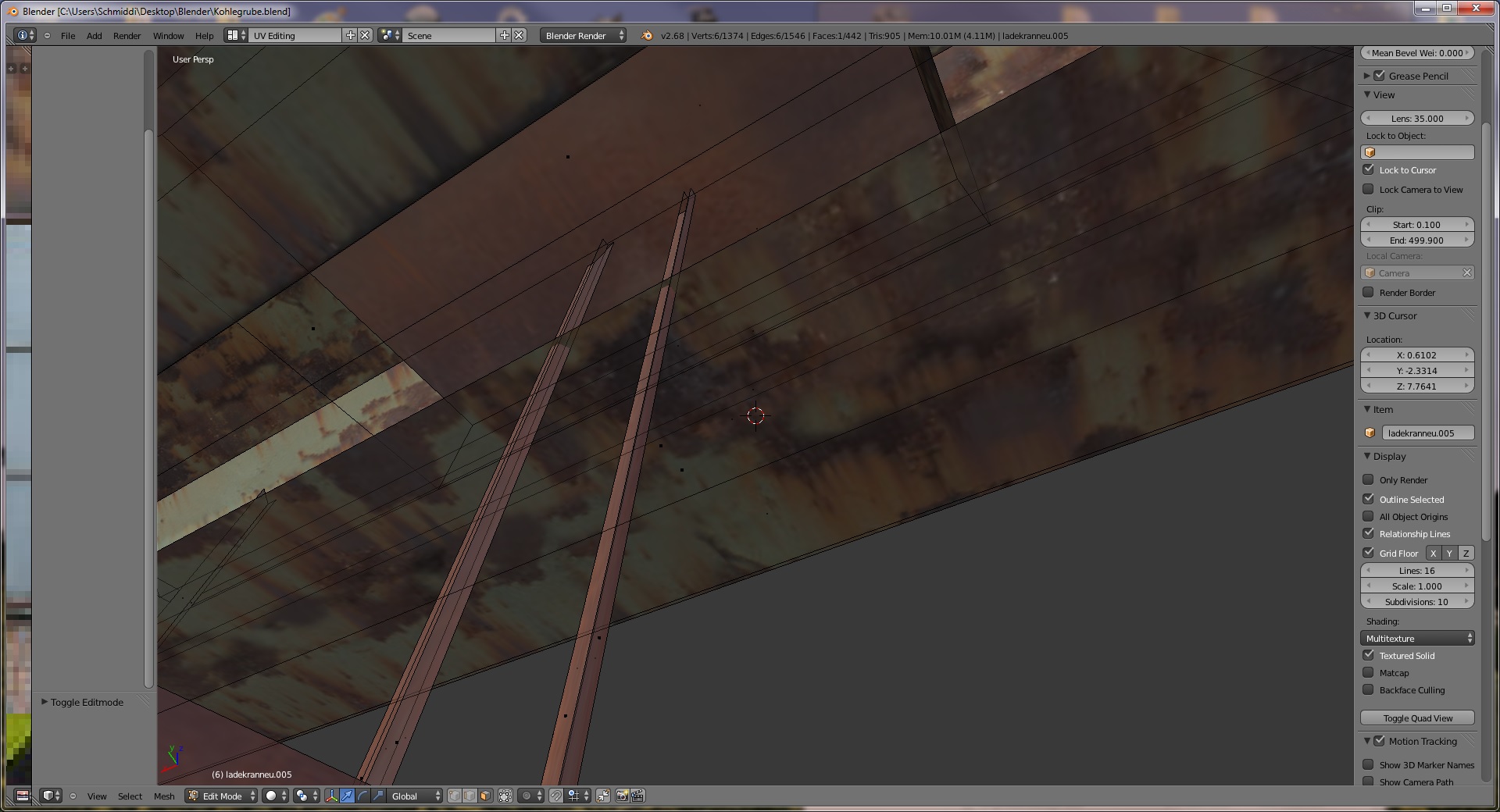Viewport: 1500px width, 812px height.
Task: Enable Matcap checkbox
Action: click(1368, 672)
